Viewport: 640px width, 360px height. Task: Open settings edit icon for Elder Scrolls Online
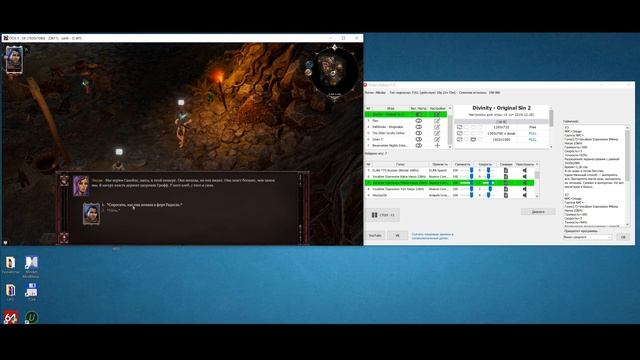tap(437, 133)
